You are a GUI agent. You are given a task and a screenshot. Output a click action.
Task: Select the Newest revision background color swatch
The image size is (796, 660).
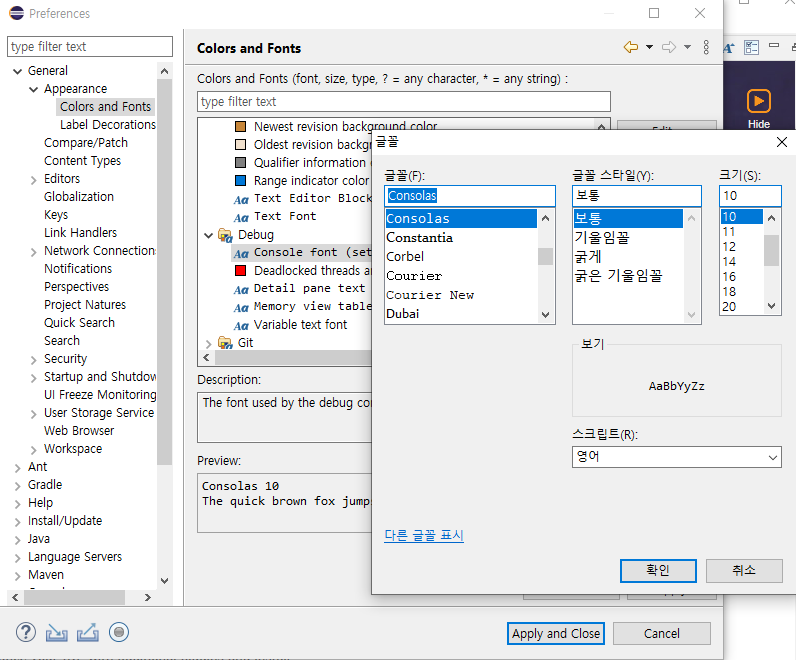[x=241, y=126]
